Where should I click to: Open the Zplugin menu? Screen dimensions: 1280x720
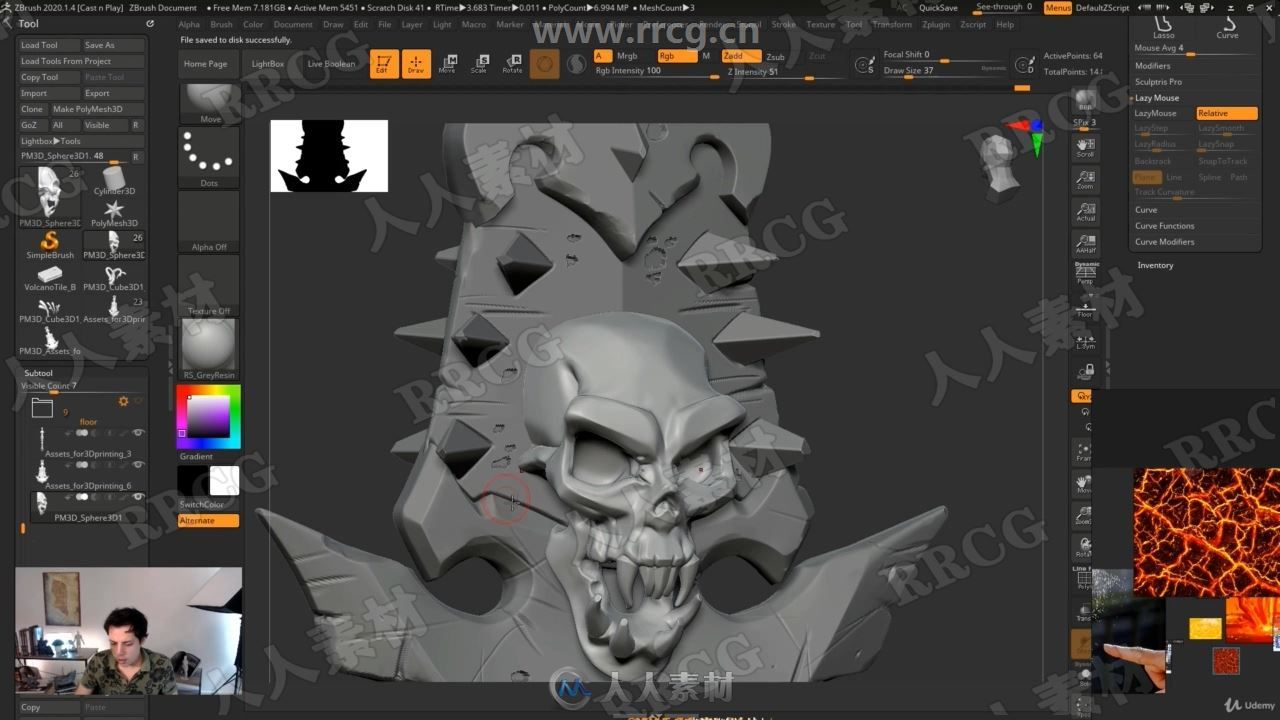pos(936,24)
